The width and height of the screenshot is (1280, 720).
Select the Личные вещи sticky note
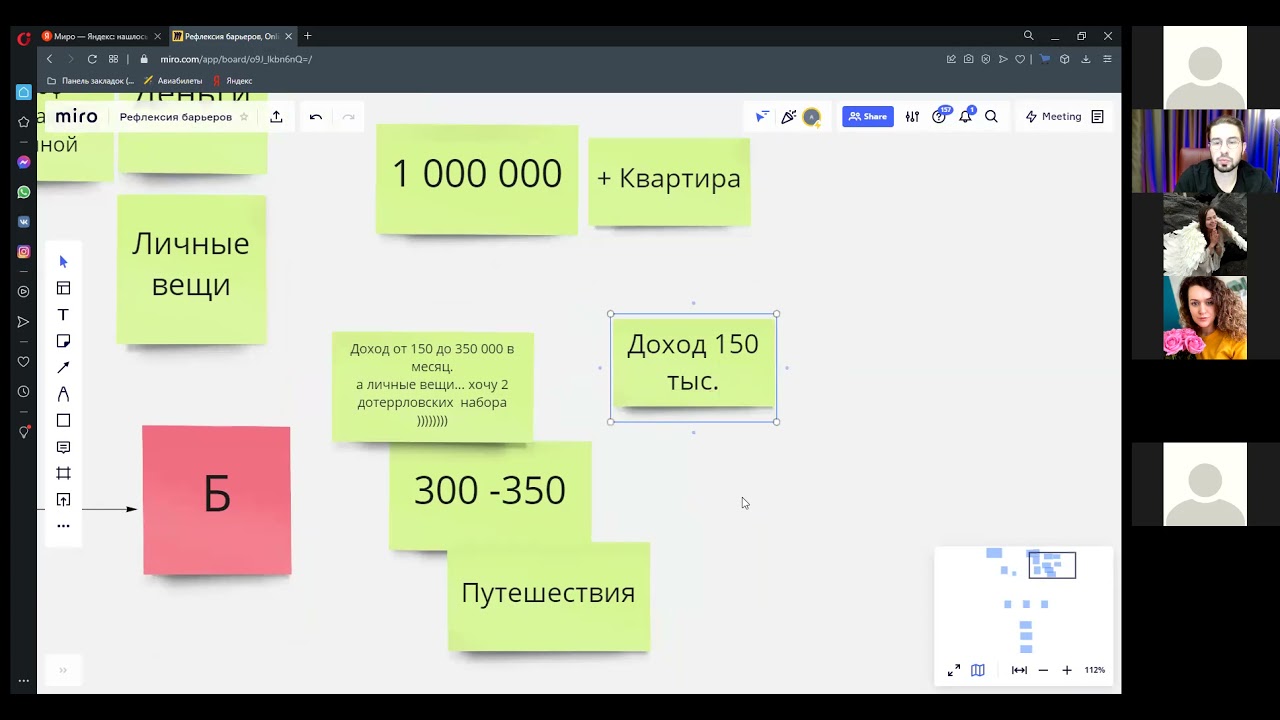tap(191, 269)
